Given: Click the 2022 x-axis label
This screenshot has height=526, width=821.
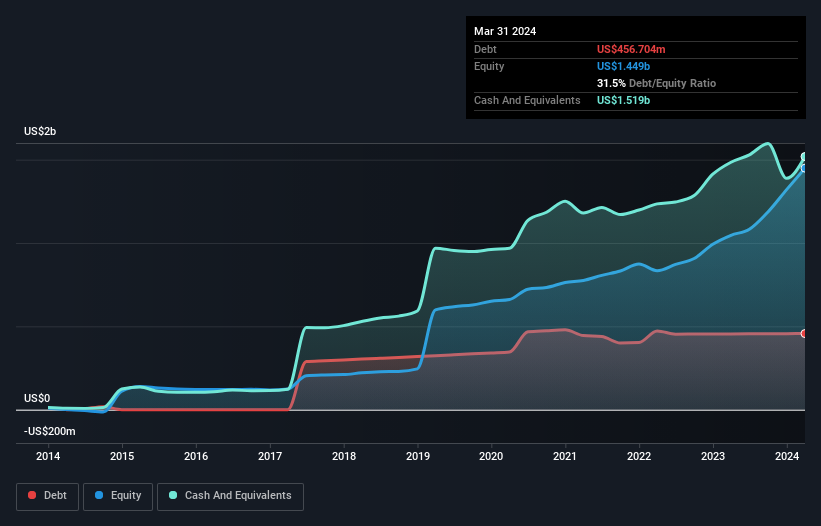Looking at the screenshot, I should click(639, 456).
